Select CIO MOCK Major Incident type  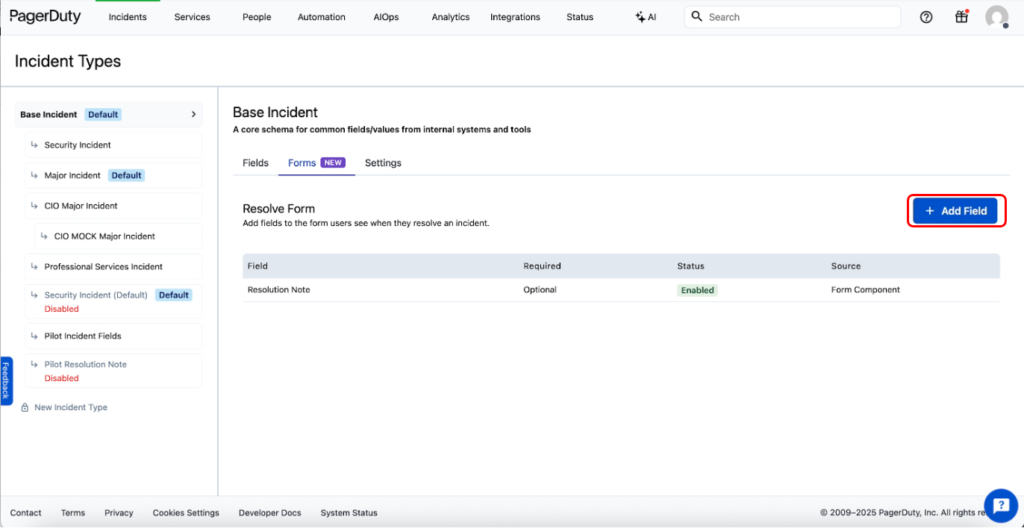tap(104, 237)
